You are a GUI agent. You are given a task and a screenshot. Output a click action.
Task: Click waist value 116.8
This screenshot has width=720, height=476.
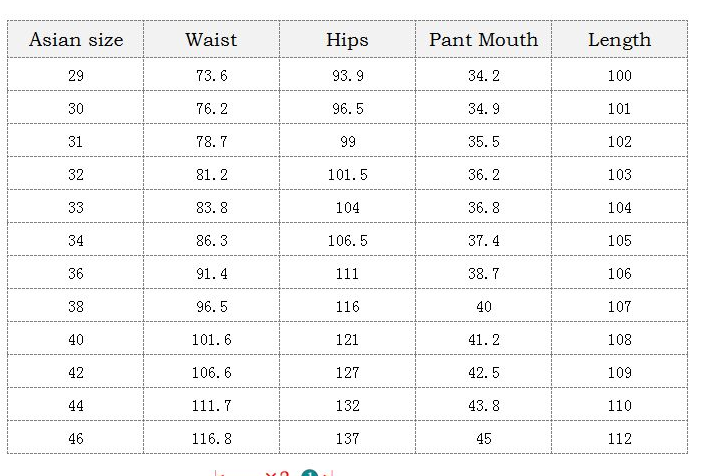[x=211, y=439]
